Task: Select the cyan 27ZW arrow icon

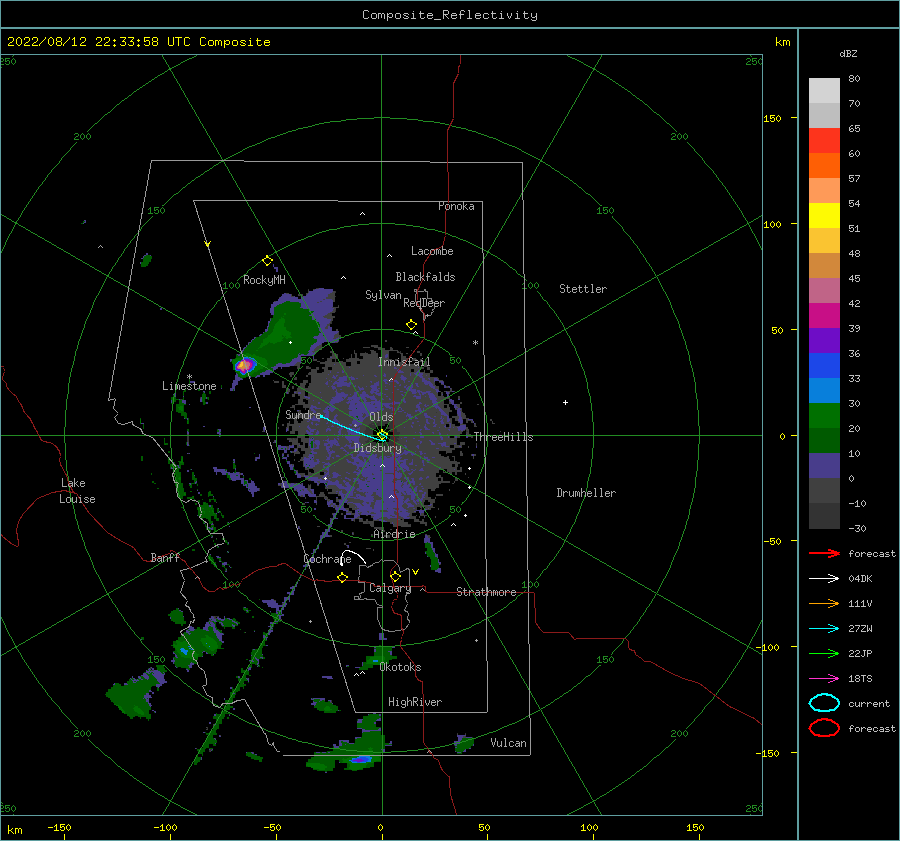Action: [x=824, y=629]
